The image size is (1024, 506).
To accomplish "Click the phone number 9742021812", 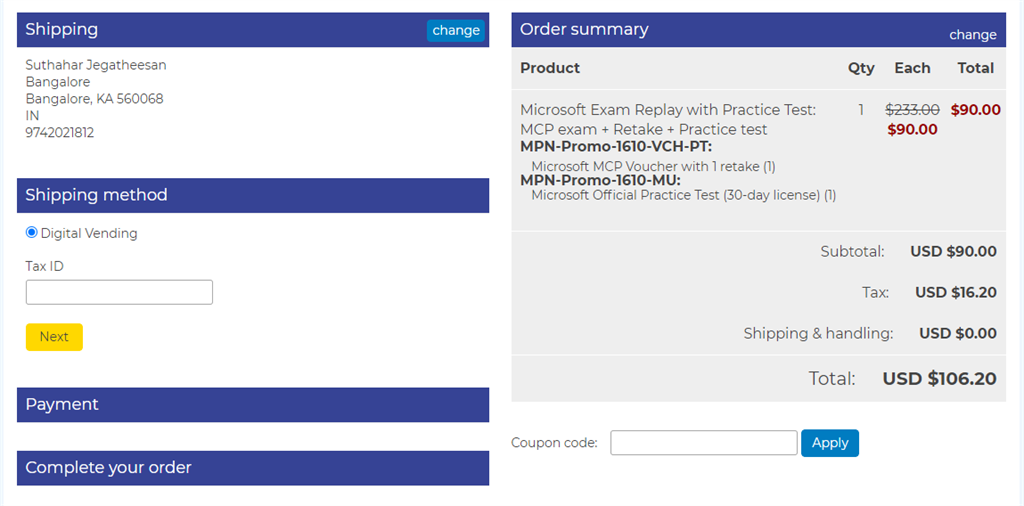I will pos(60,132).
